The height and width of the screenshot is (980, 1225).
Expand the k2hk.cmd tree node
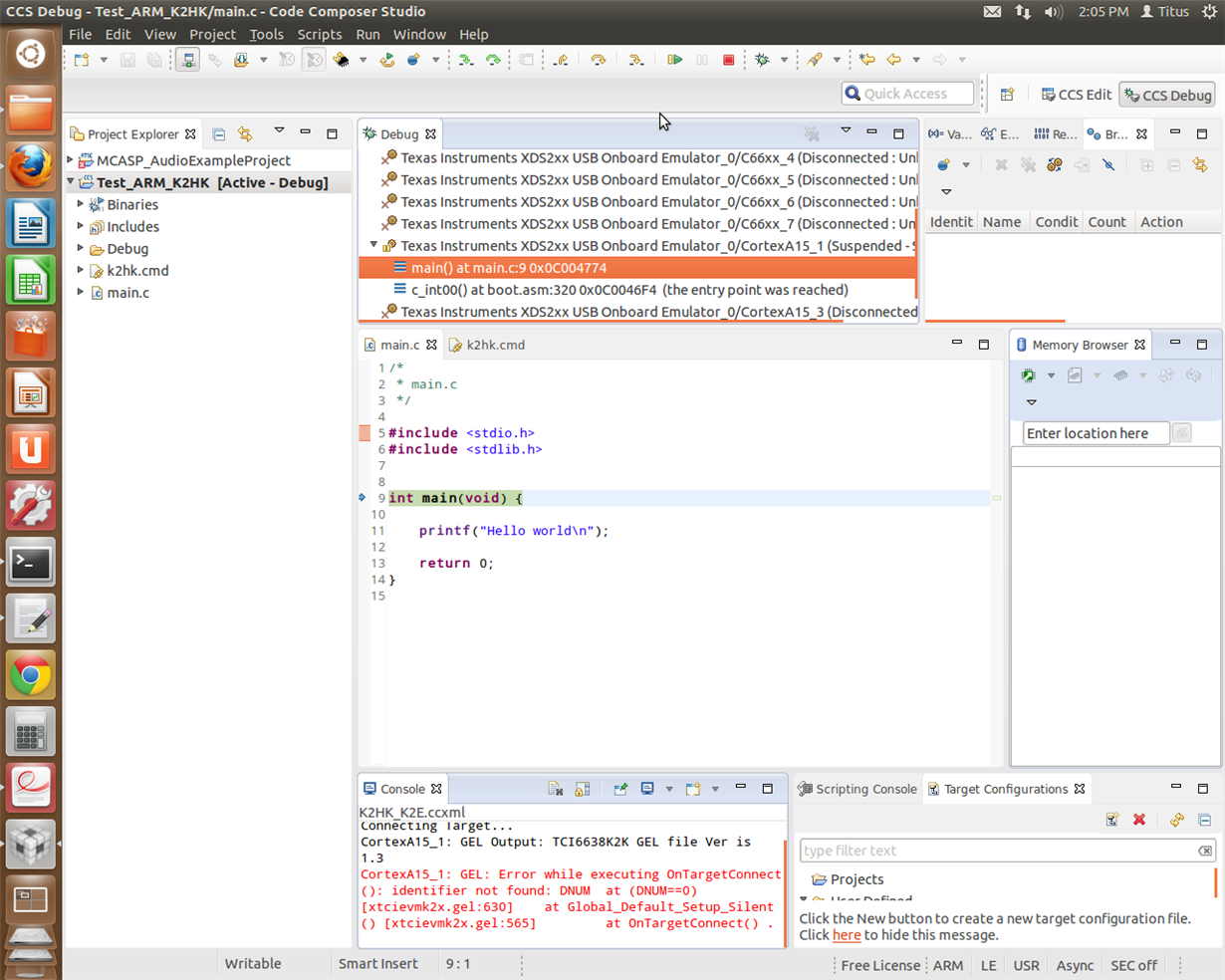tap(81, 270)
